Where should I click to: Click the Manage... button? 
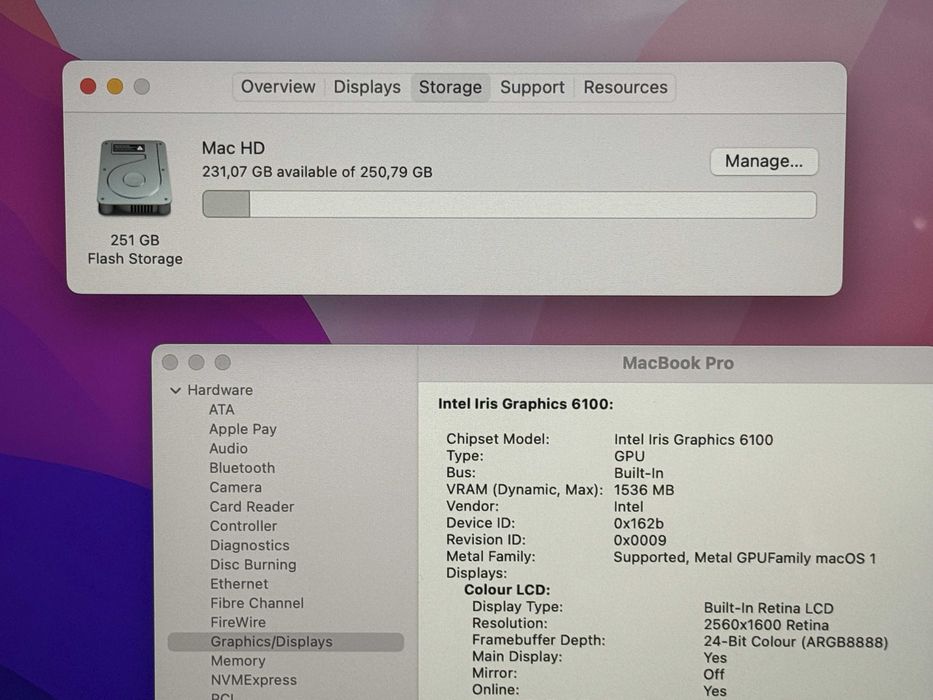point(763,161)
